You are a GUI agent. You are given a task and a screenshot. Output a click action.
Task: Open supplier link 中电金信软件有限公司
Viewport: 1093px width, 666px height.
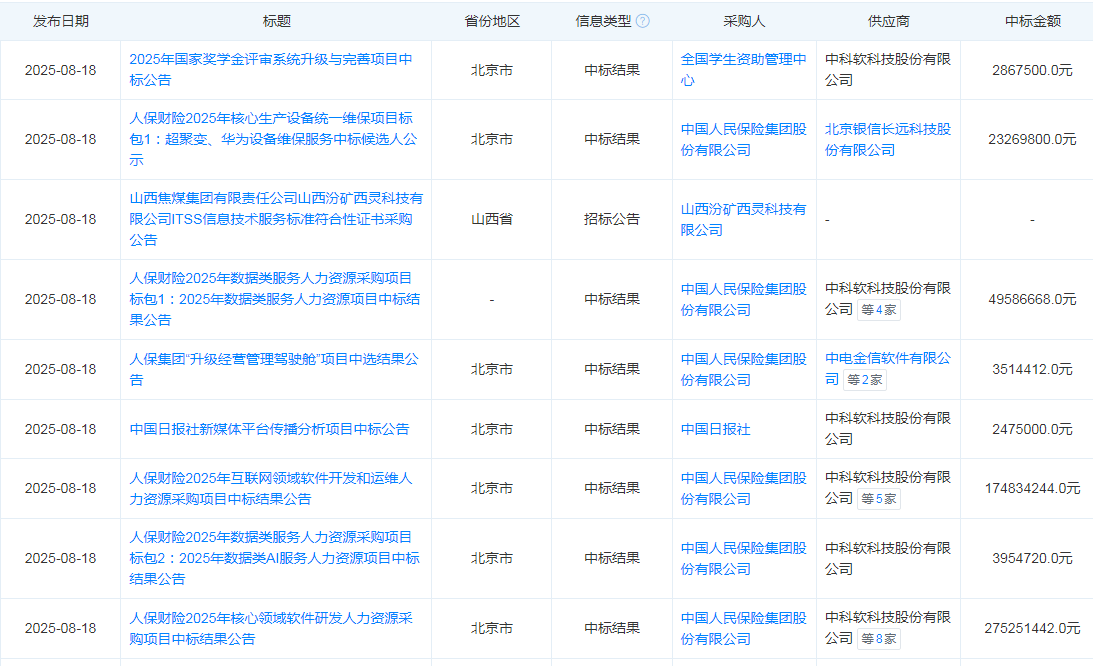[x=888, y=368]
